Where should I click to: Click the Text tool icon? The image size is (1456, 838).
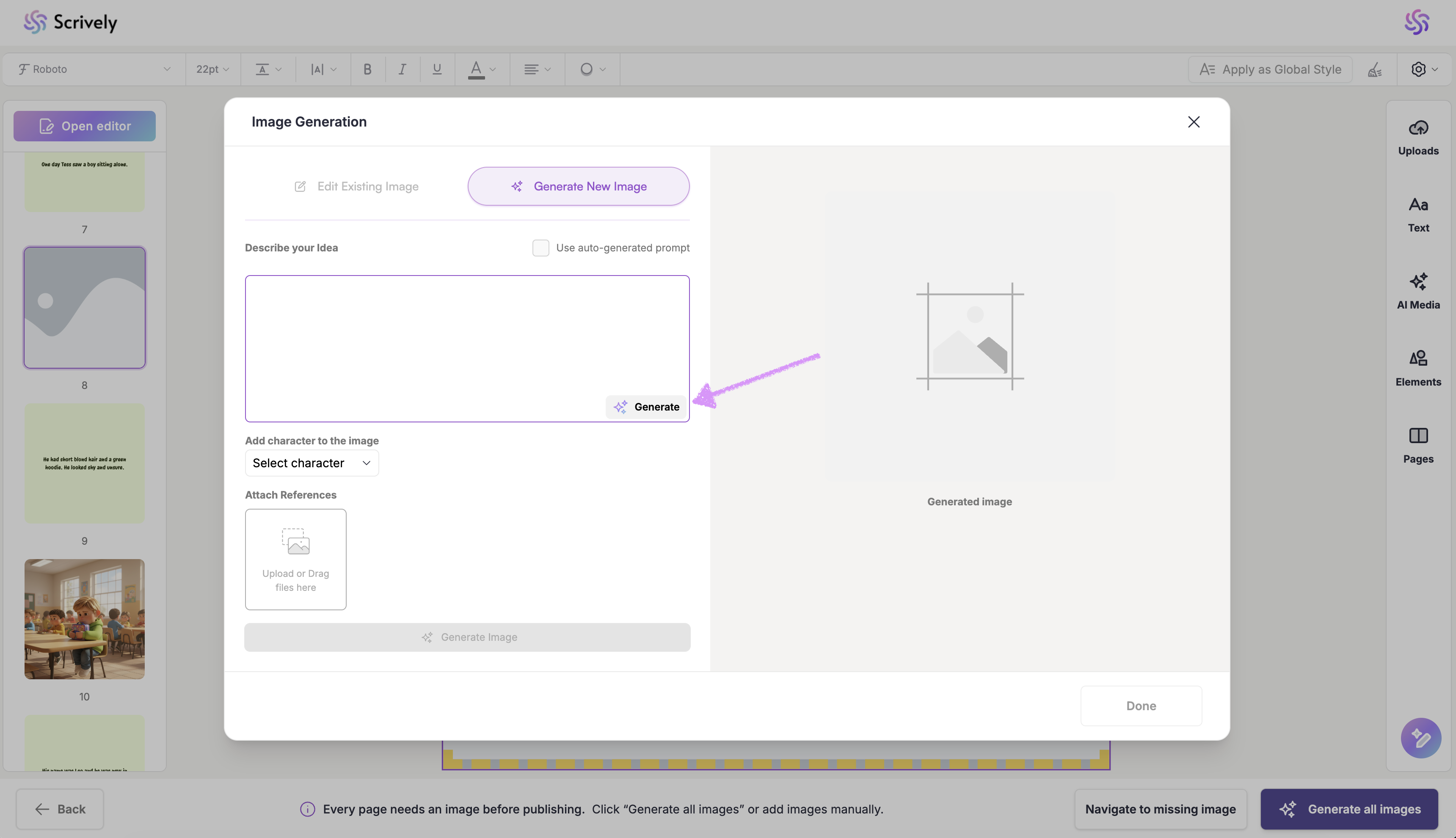(1418, 205)
